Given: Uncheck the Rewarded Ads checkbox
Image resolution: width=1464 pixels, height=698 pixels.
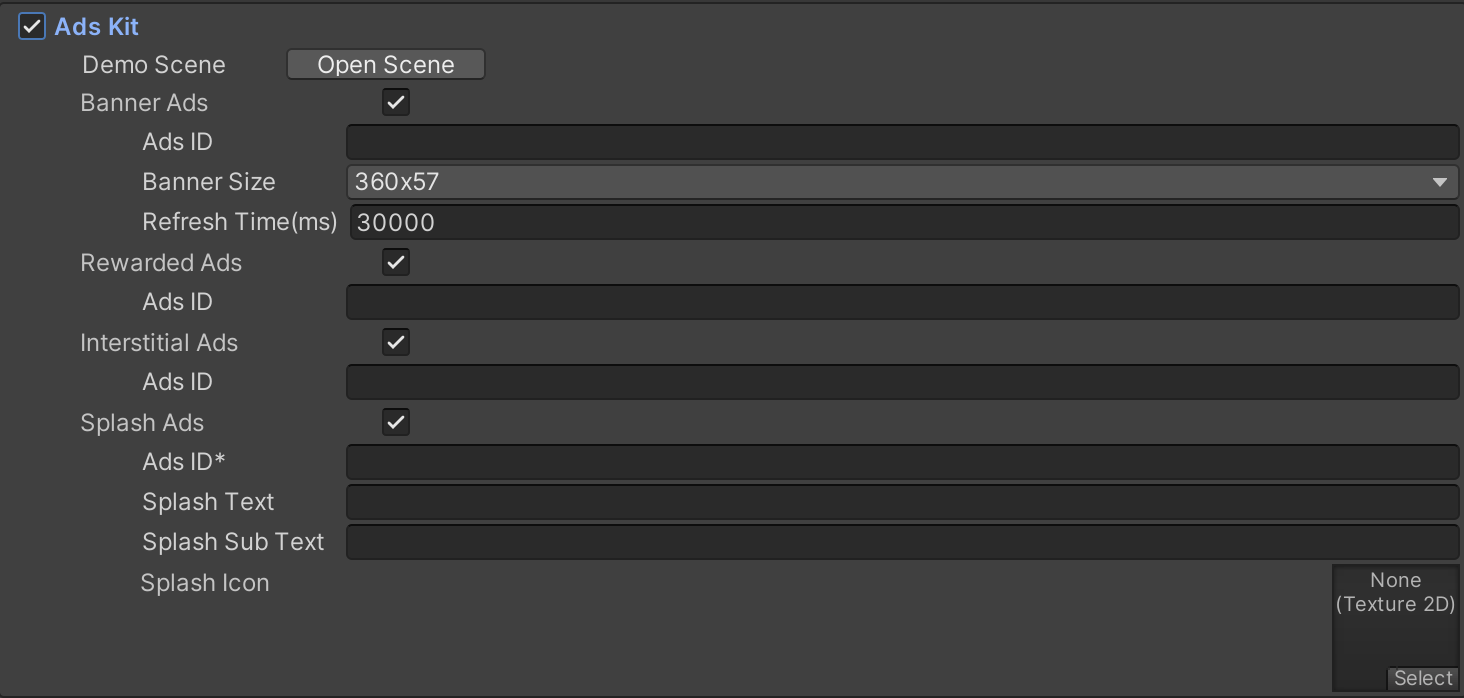Looking at the screenshot, I should pos(396,262).
